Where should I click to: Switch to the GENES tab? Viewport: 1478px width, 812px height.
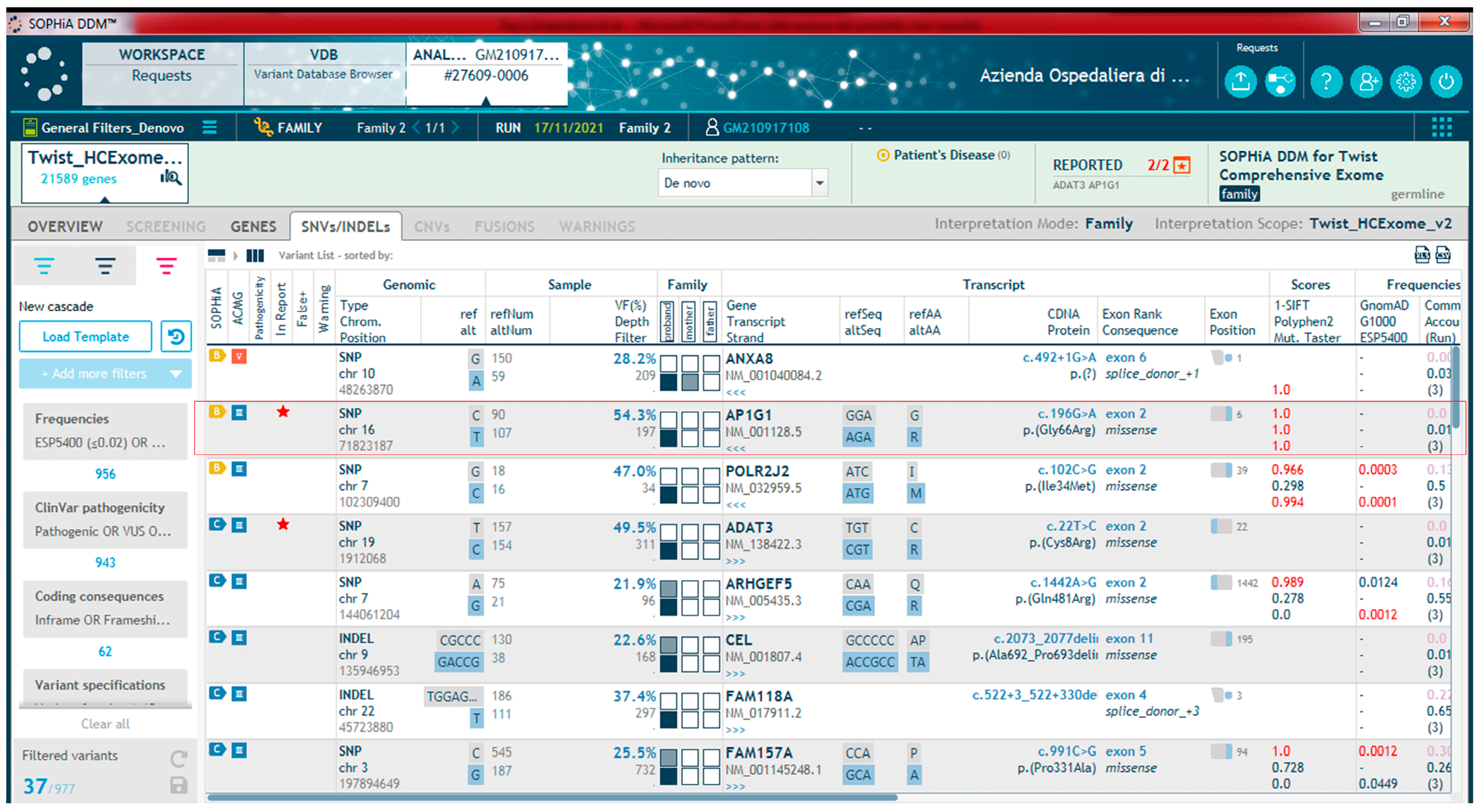[253, 227]
